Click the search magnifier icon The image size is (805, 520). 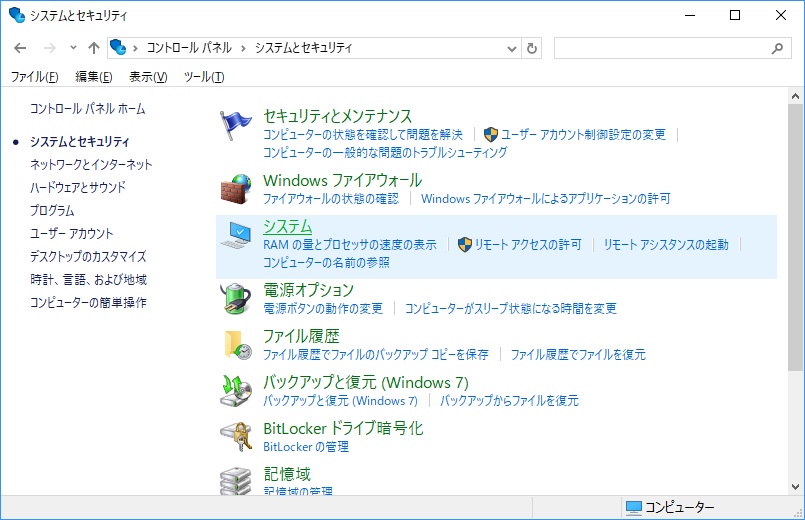[777, 48]
